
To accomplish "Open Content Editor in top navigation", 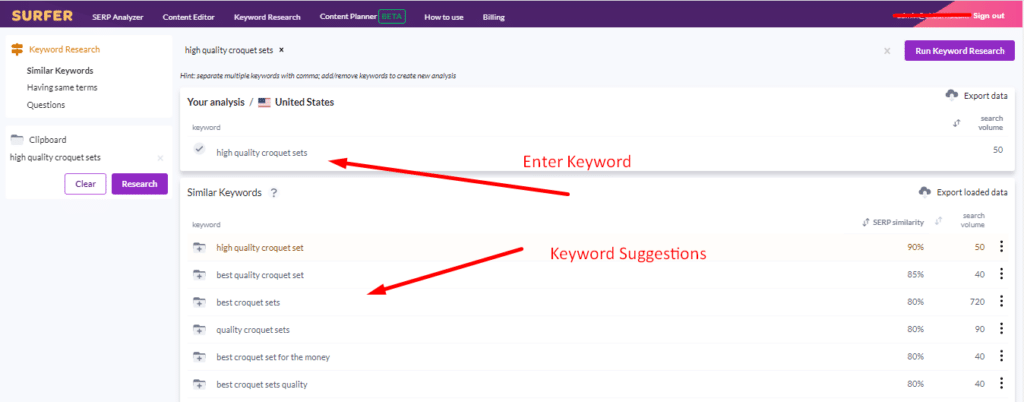I will (189, 18).
